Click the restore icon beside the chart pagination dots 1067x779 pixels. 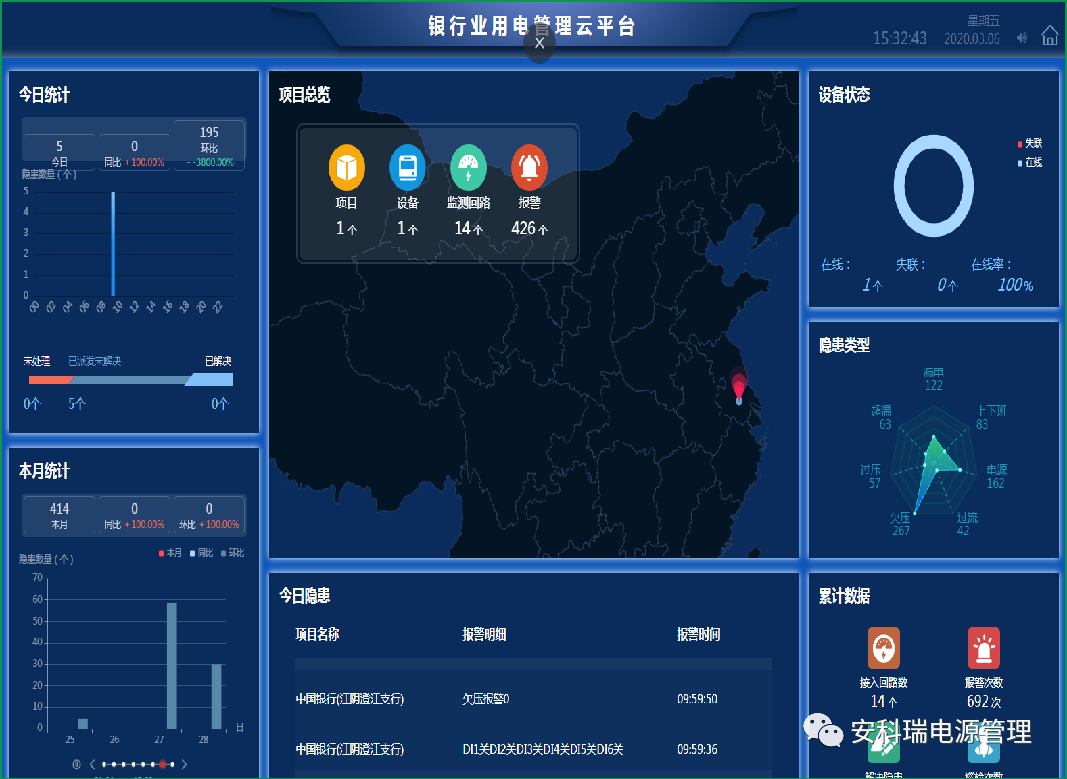tap(75, 763)
